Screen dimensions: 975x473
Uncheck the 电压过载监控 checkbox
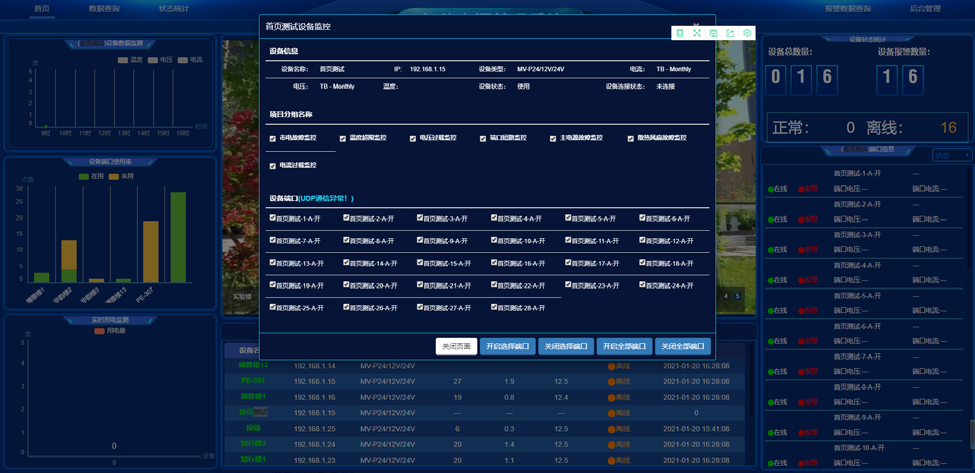(413, 139)
